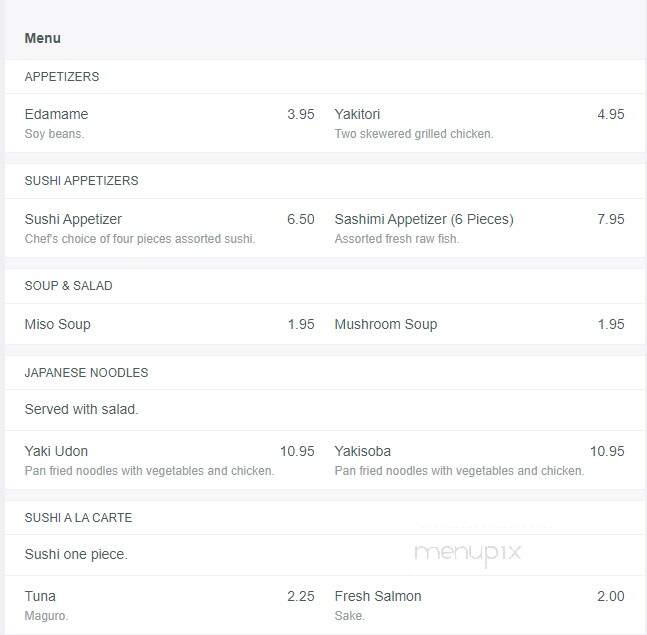Select the Mushroom Soup item
Screen dimensions: 647x635
(x=385, y=324)
